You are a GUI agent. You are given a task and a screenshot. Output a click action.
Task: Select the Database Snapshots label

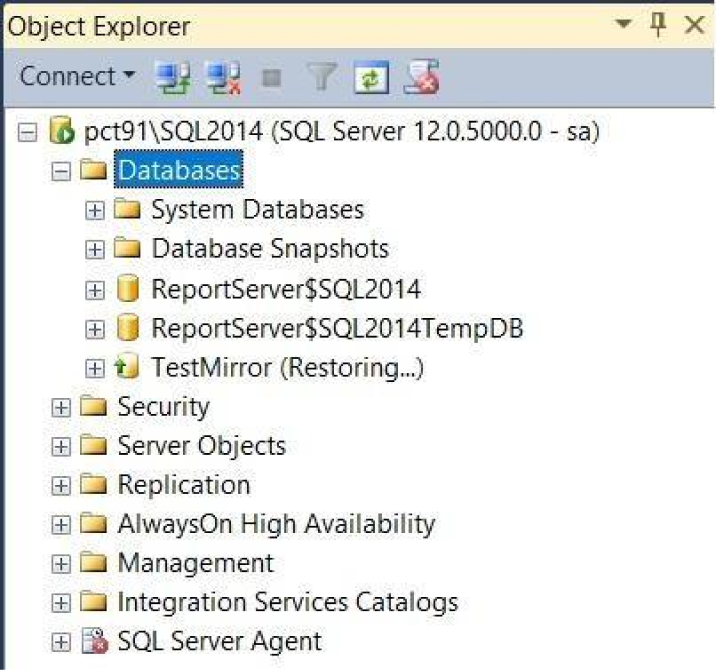point(270,249)
